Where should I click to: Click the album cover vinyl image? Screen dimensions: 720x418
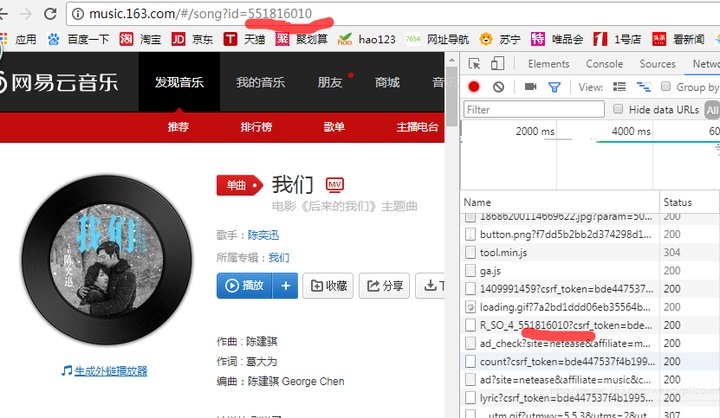[x=107, y=260]
